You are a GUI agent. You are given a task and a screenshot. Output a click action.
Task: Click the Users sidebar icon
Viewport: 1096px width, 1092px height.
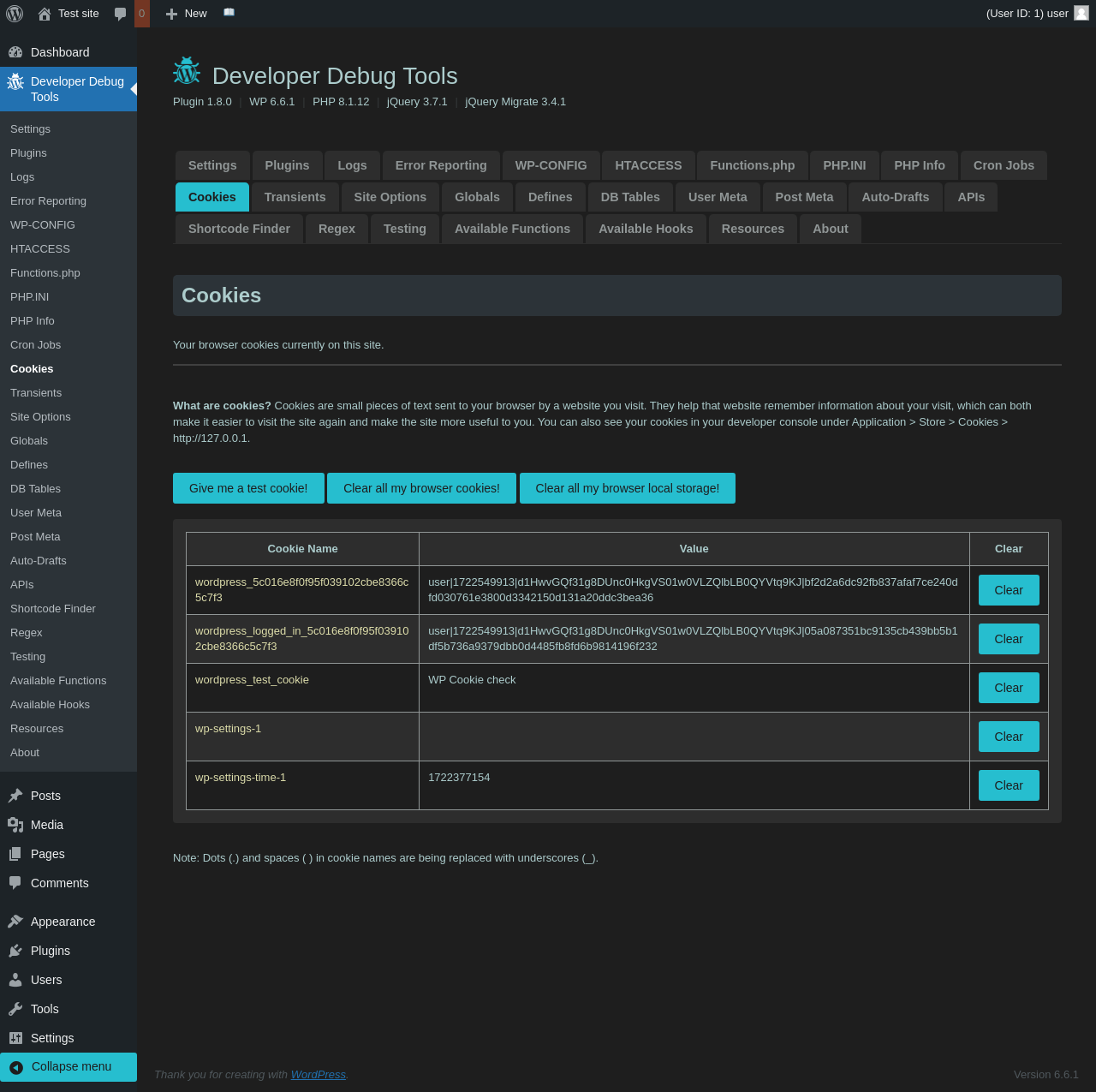[x=15, y=980]
